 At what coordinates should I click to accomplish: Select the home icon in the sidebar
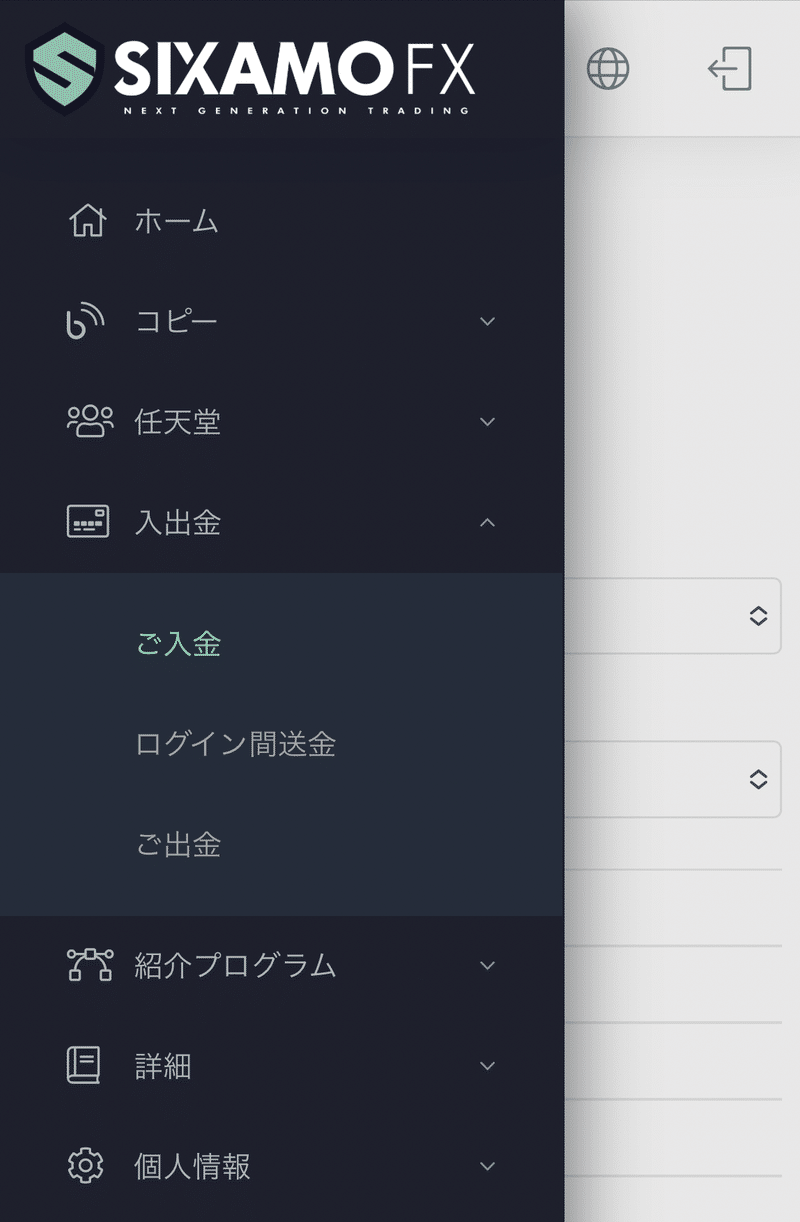tap(88, 221)
